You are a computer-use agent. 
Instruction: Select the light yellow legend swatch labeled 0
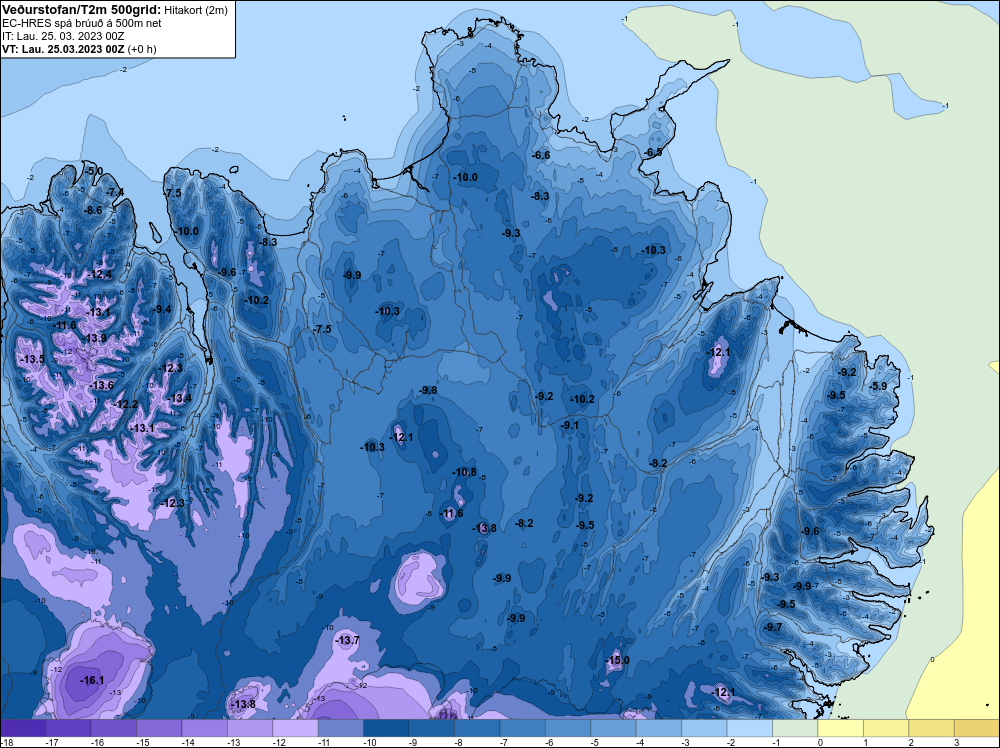coord(841,728)
